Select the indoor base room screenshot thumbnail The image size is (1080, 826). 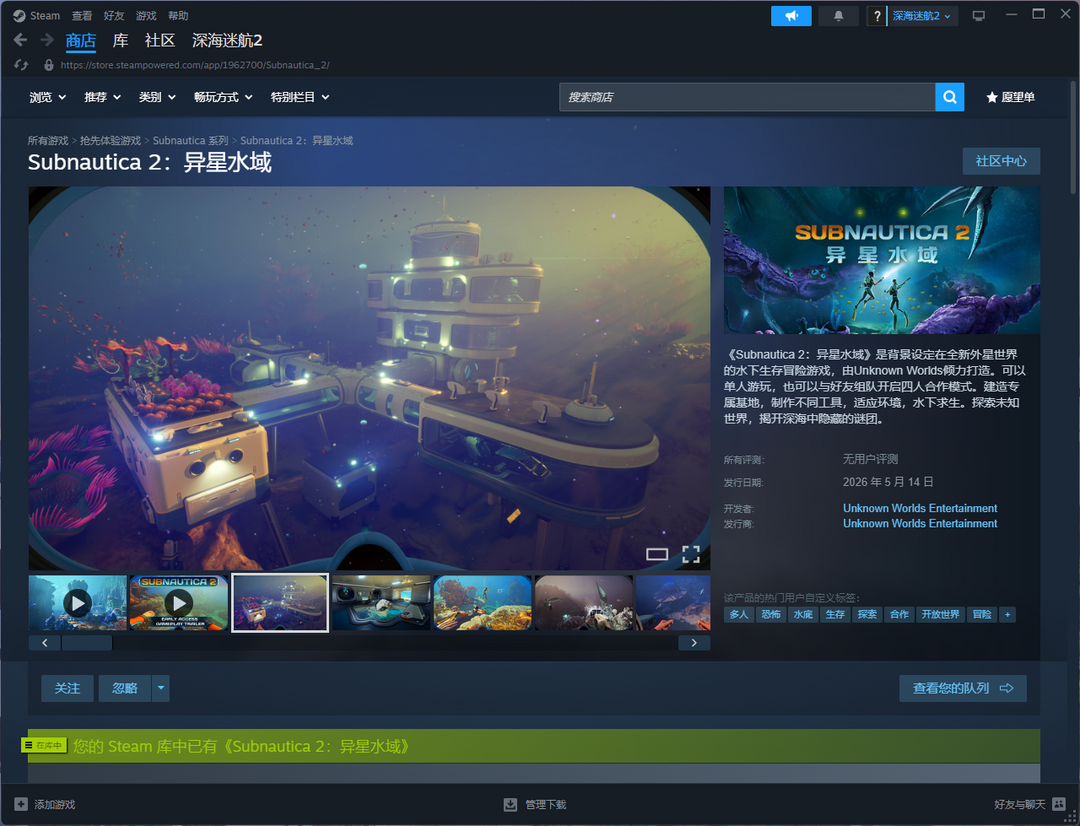pyautogui.click(x=381, y=603)
